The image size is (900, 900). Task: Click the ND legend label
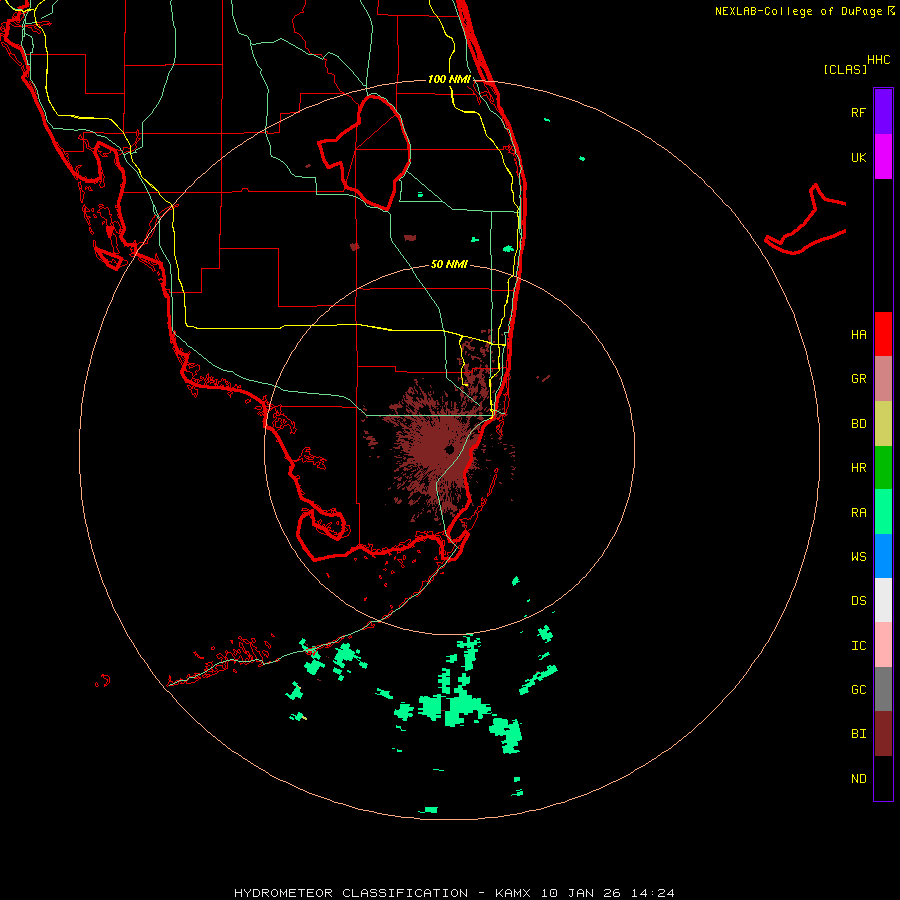click(x=858, y=779)
